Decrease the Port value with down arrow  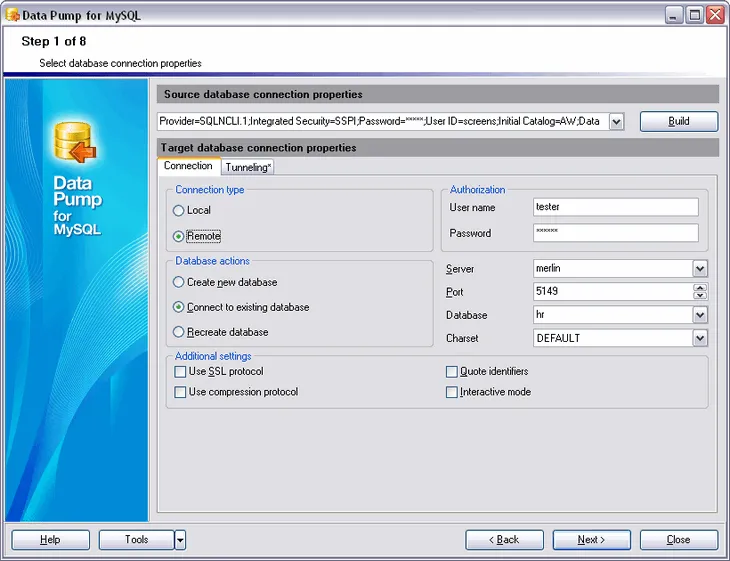tap(700, 296)
